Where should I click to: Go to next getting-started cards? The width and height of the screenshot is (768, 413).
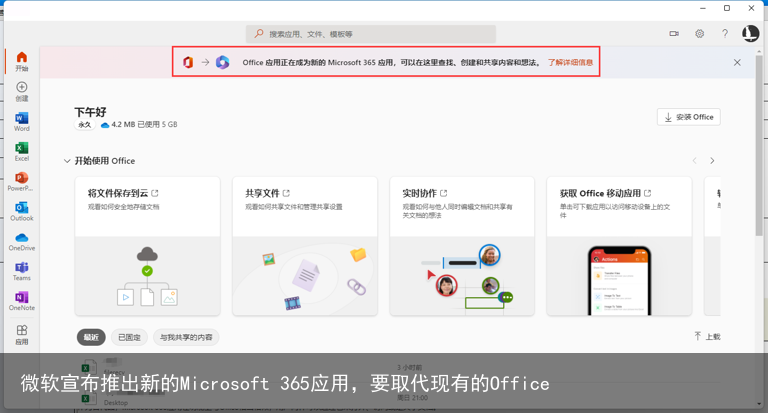[x=712, y=161]
